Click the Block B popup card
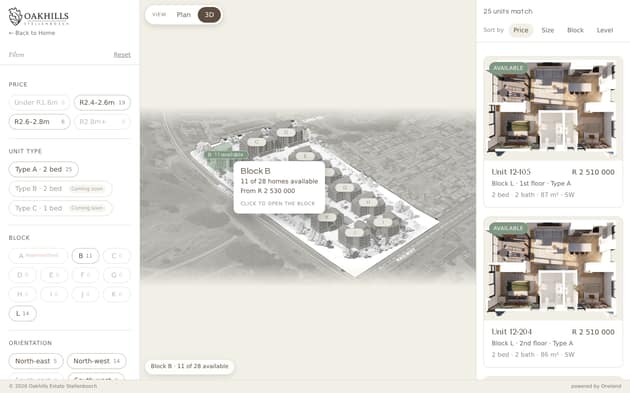Viewport: 630px width, 393px height. (x=279, y=187)
